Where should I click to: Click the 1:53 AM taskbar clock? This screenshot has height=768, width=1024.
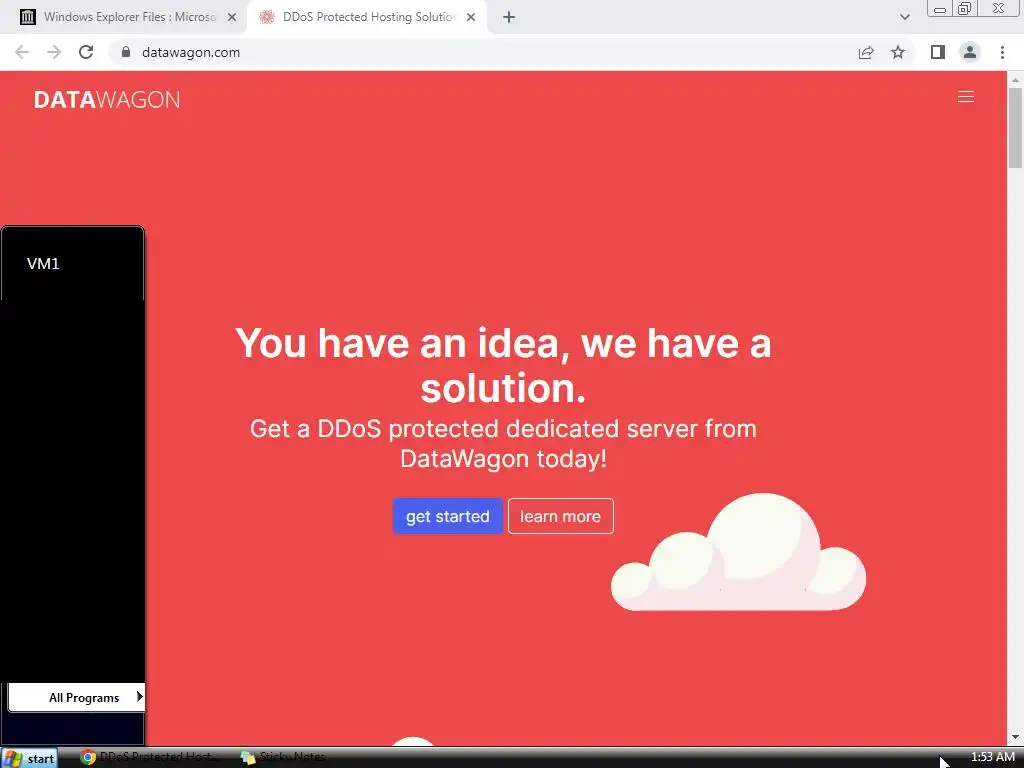point(993,757)
